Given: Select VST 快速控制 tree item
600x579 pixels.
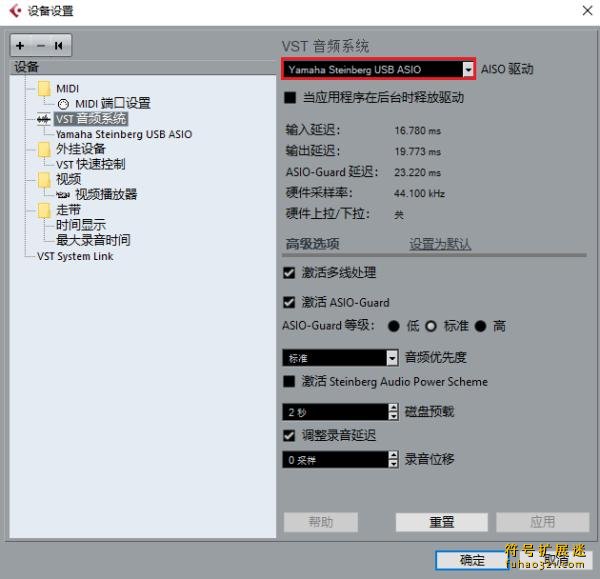Looking at the screenshot, I should 91,165.
